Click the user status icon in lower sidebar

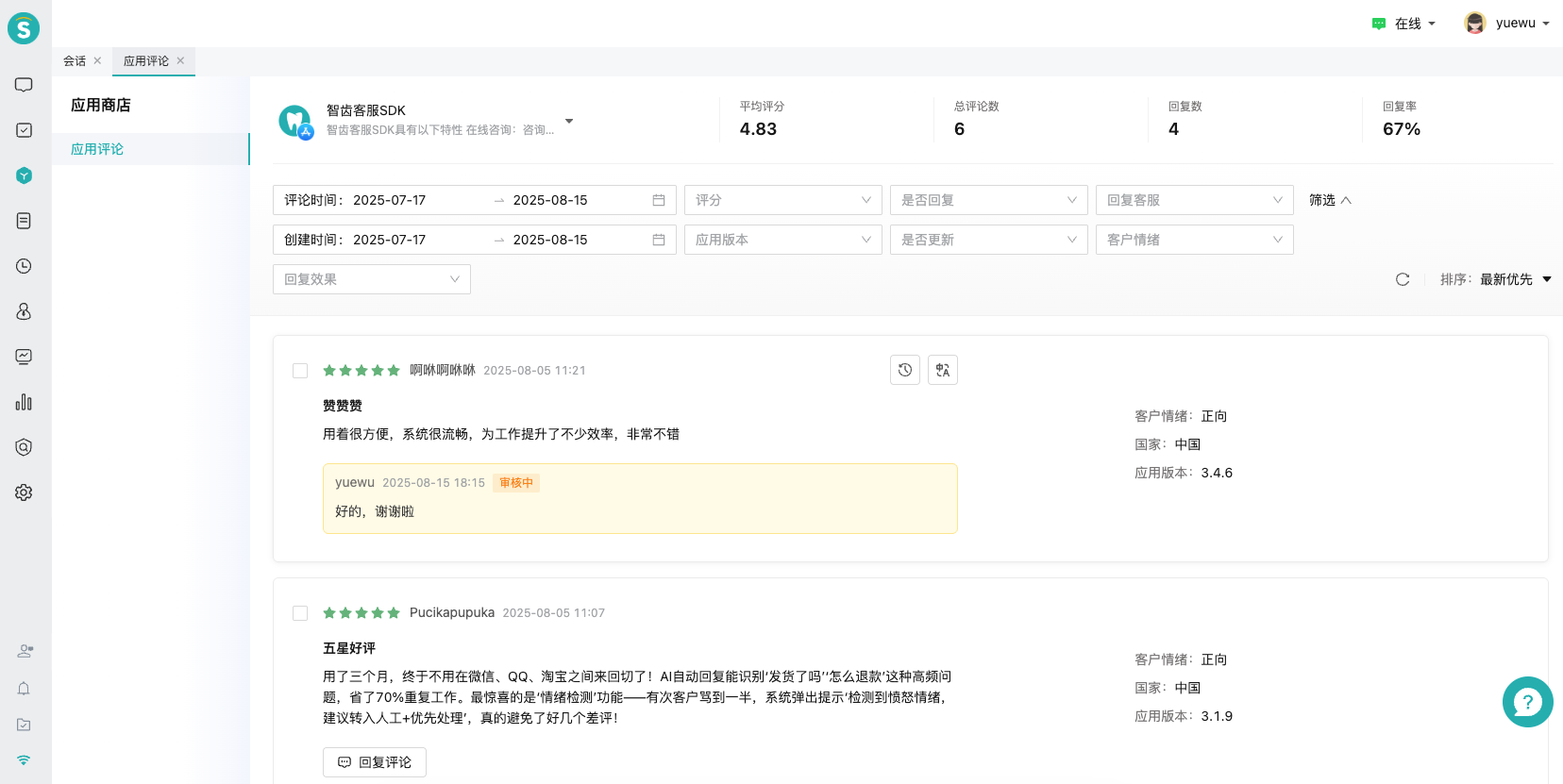pyautogui.click(x=25, y=651)
